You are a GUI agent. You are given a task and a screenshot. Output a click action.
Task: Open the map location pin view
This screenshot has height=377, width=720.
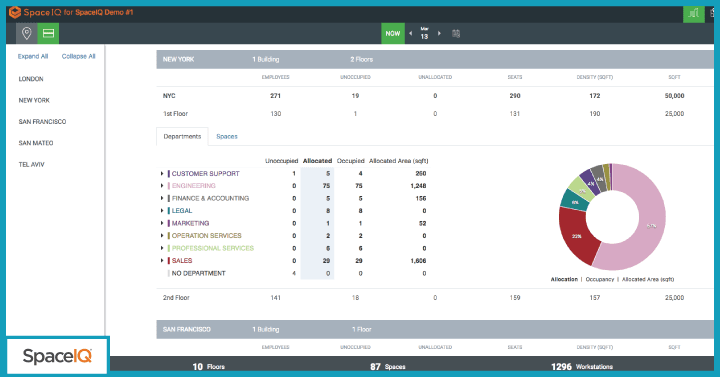[x=27, y=34]
